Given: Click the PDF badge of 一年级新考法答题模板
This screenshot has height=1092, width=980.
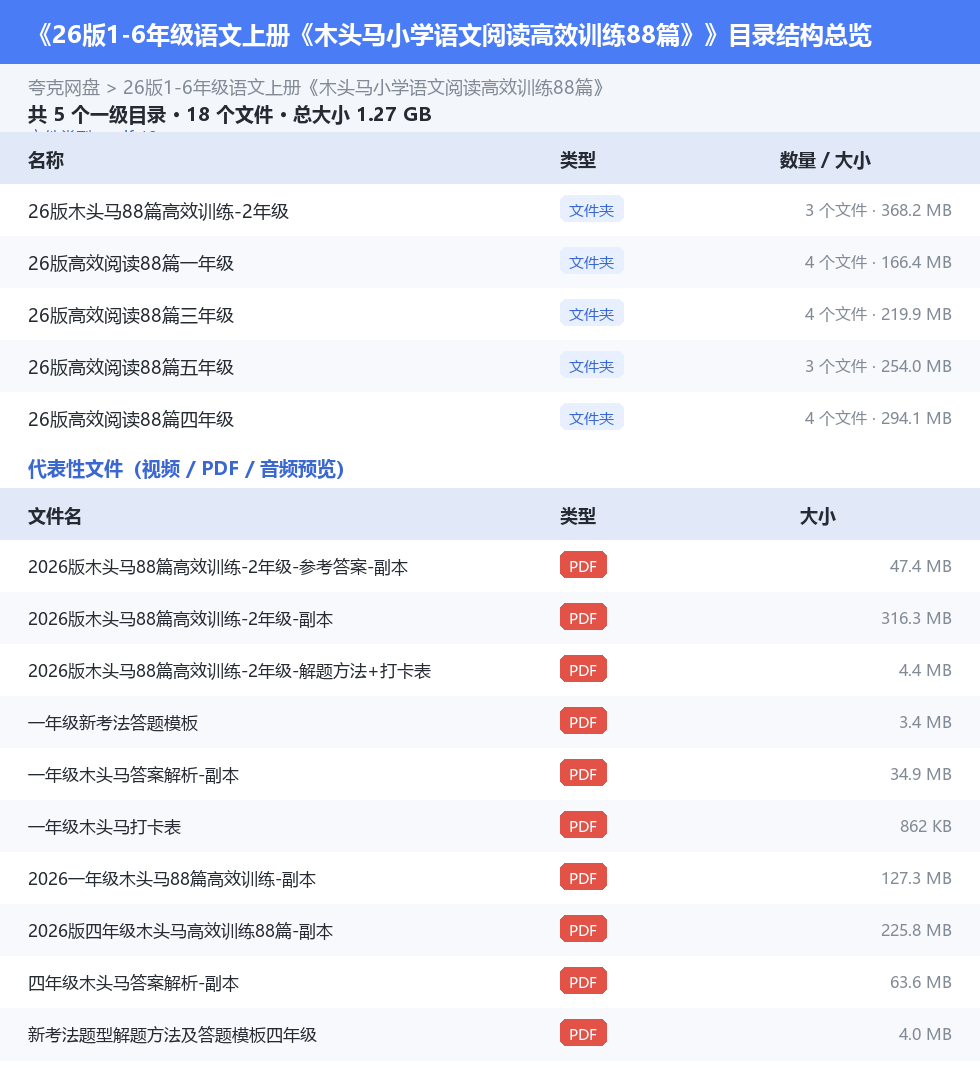Looking at the screenshot, I should 583,722.
